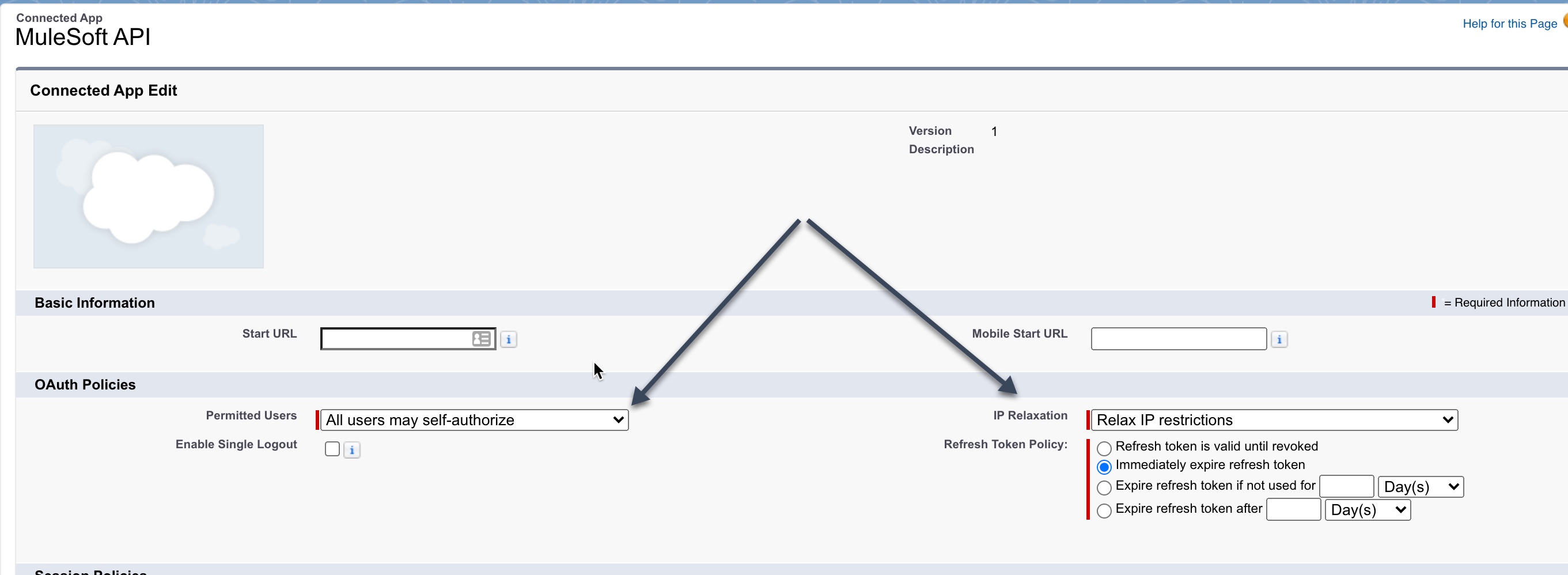Click the MuleSoft API page title
Screen dimensions: 1568x575
(83, 37)
